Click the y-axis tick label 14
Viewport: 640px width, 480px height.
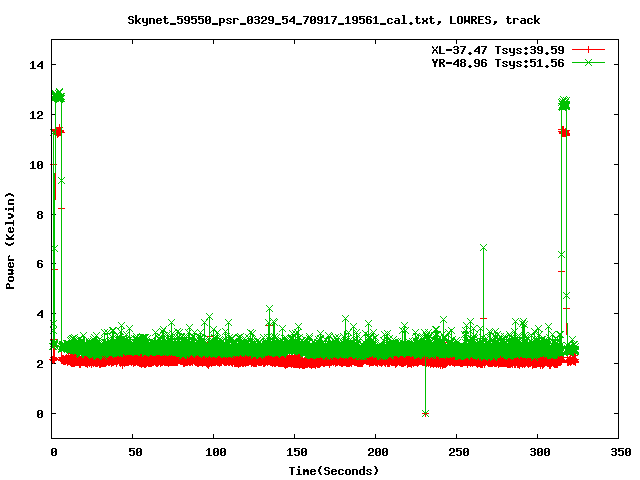click(x=36, y=65)
